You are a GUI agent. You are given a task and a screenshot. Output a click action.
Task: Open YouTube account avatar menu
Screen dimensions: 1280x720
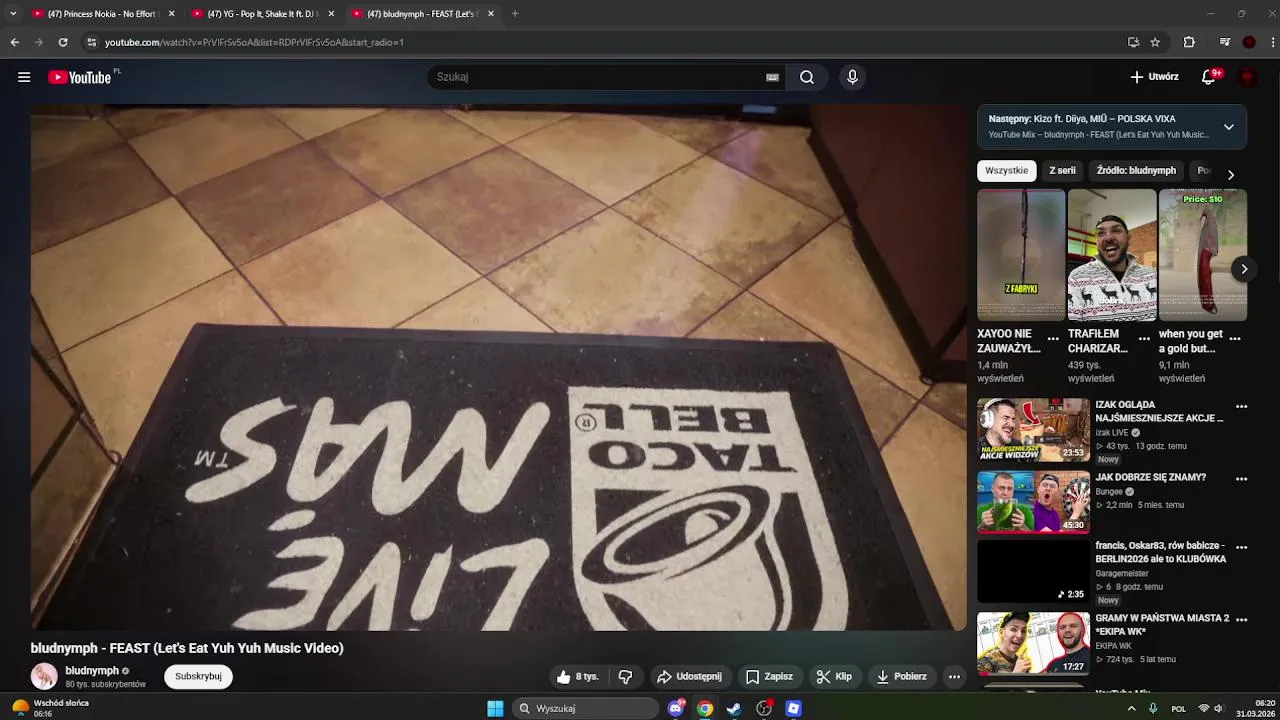point(1248,77)
